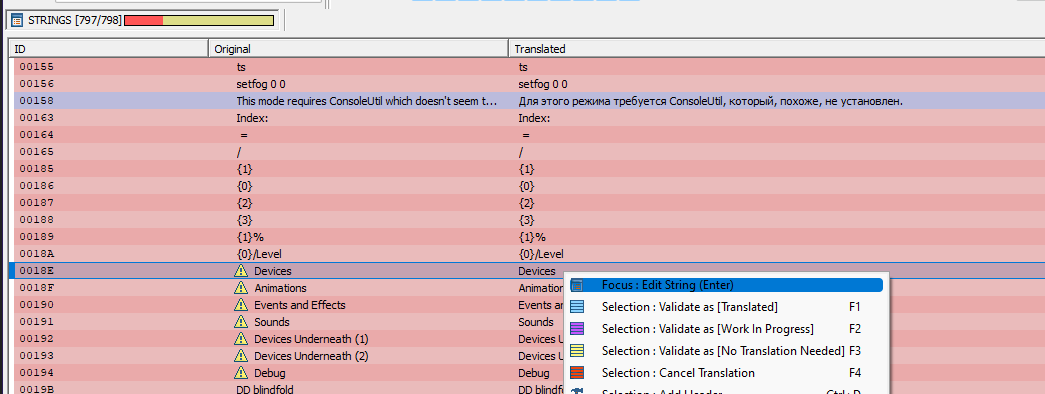
Task: Click the Edit String menu icon
Action: [577, 285]
